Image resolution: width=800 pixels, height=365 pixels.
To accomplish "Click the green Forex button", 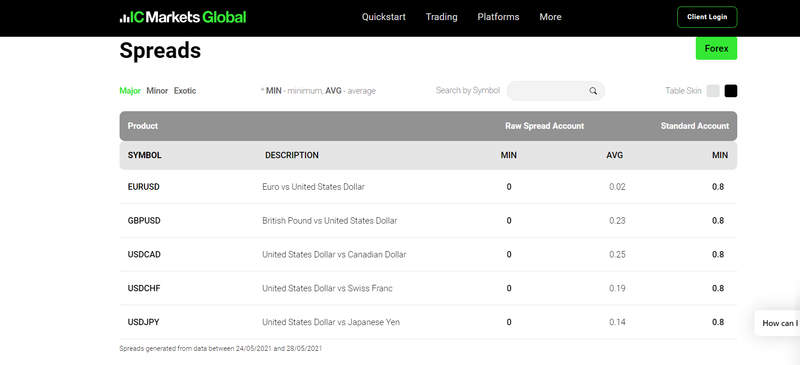I will 716,48.
